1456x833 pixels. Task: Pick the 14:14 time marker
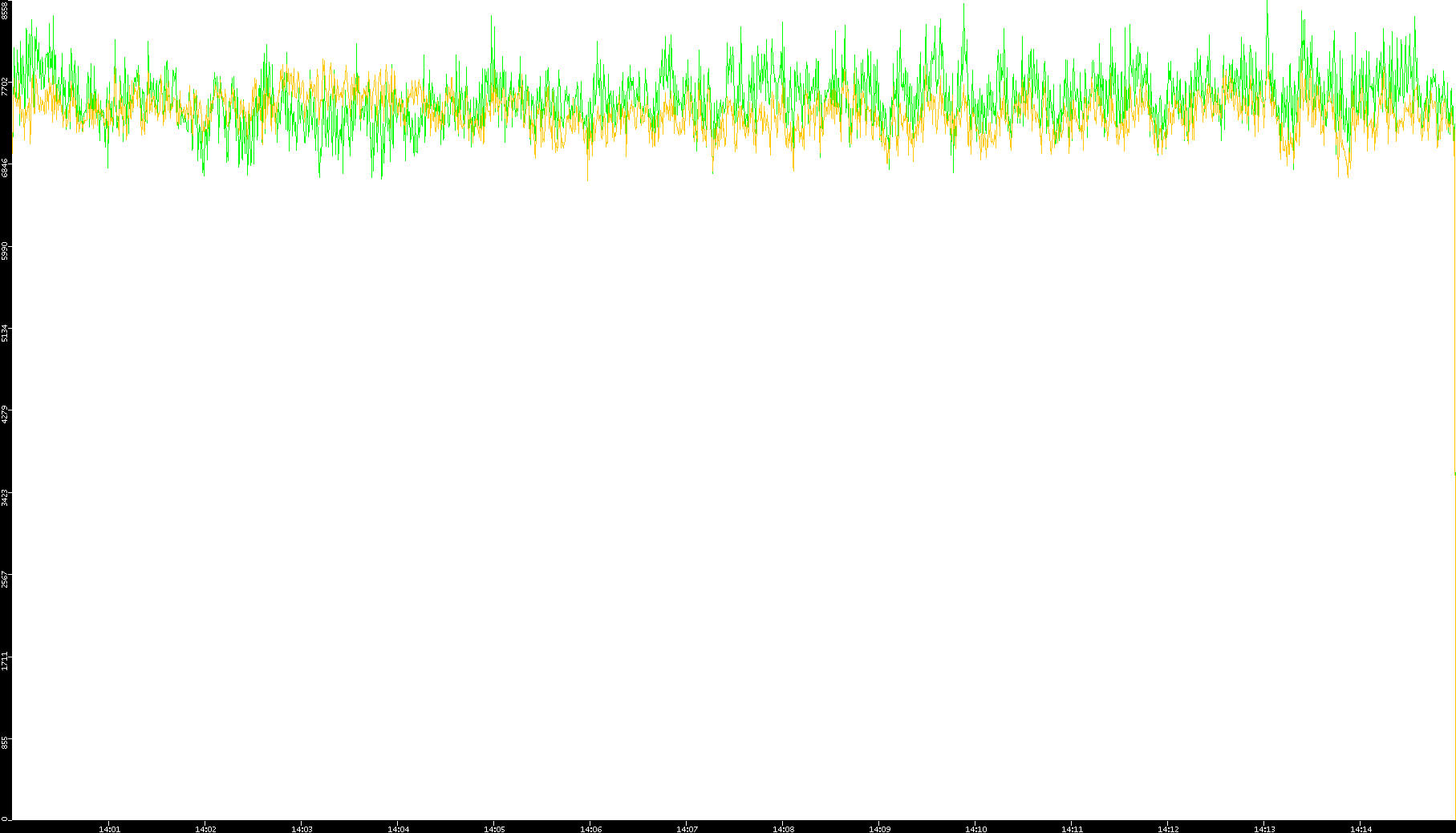point(1361,829)
